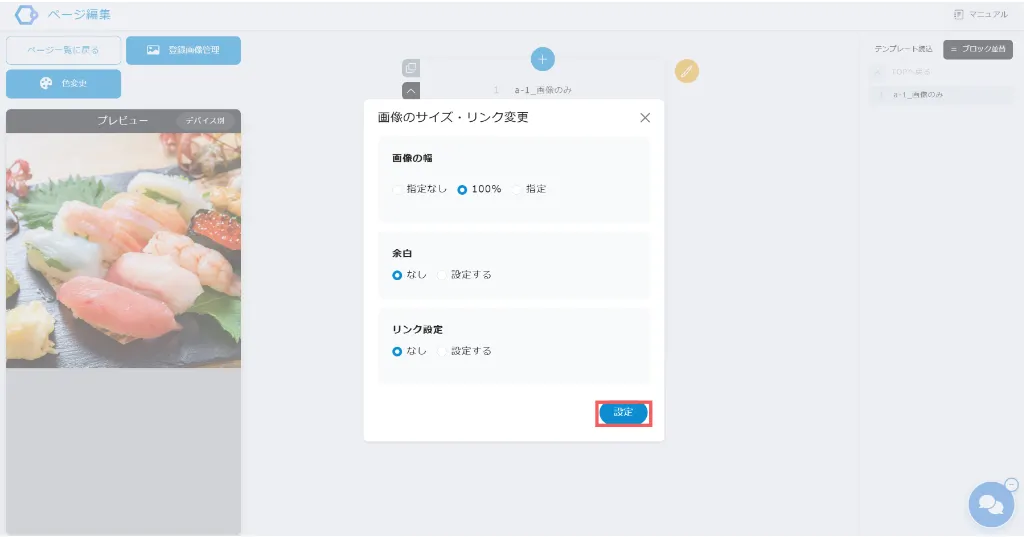This screenshot has width=1024, height=537.
Task: Click the duplicate block icon
Action: coord(410,68)
